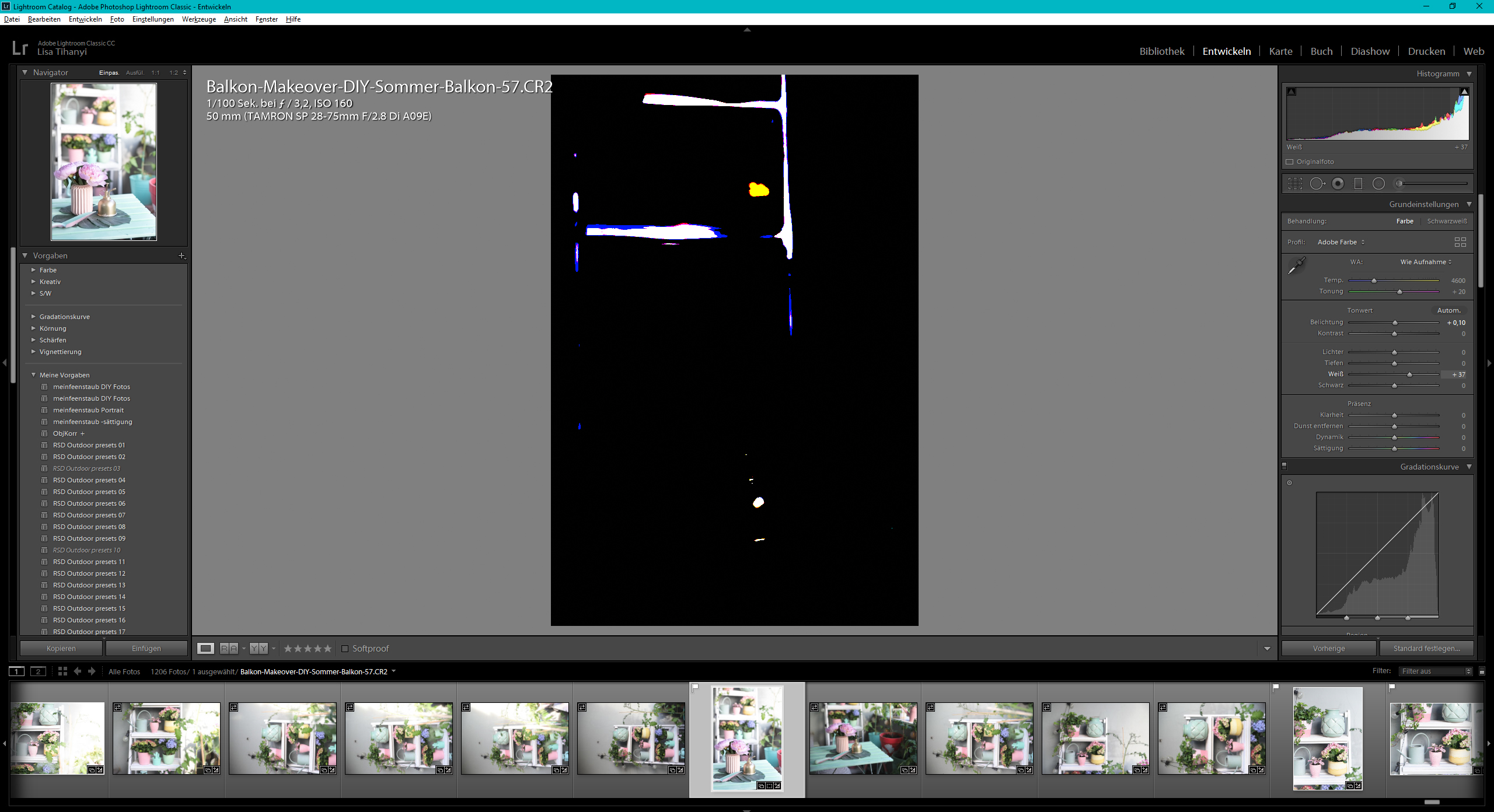Adjust the Belichtung slider handle
The image size is (1494, 812).
[x=1395, y=323]
